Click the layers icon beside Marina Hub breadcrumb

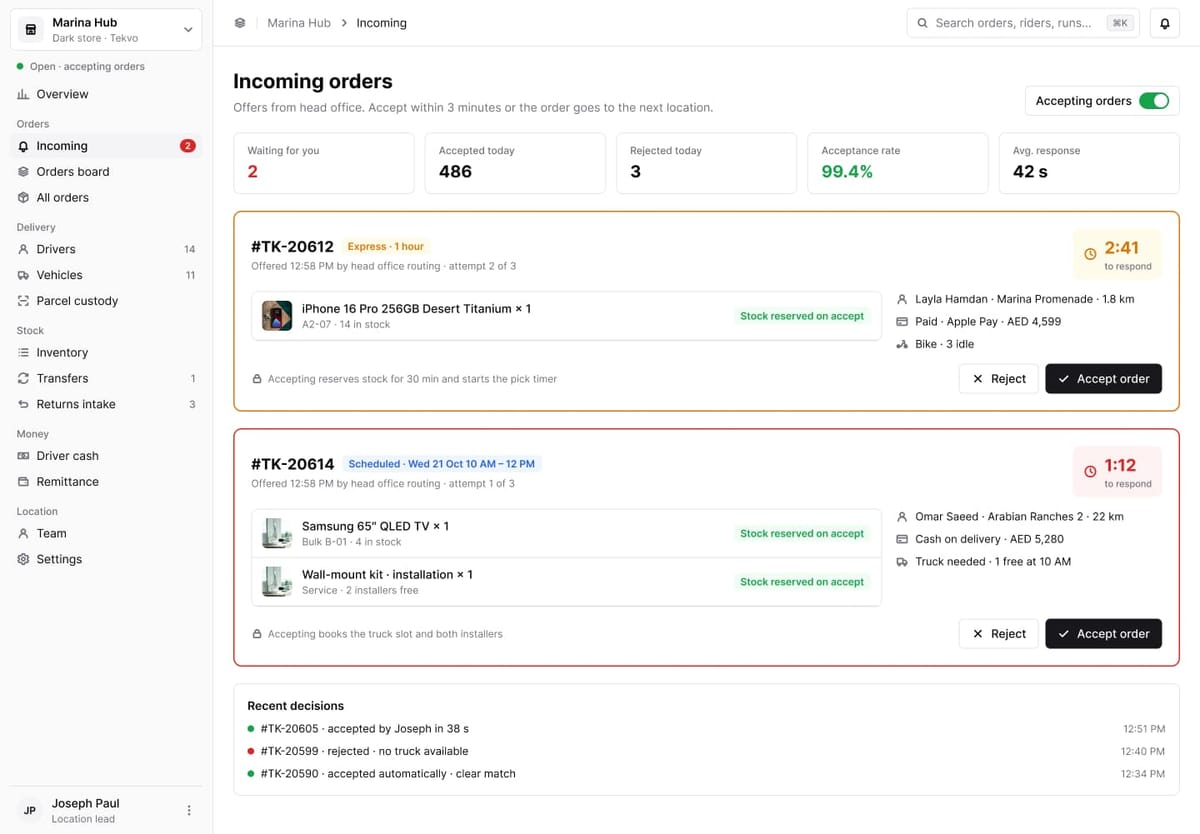point(240,23)
